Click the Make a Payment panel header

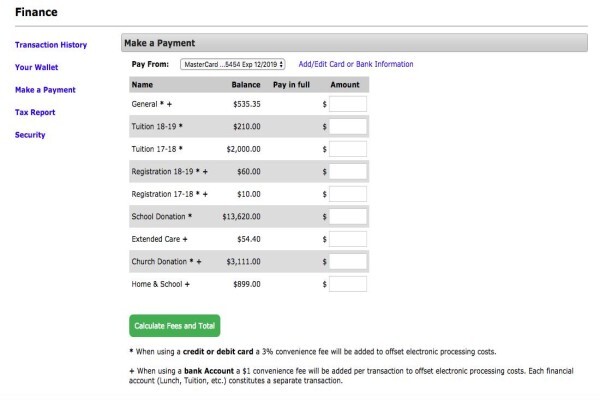(x=354, y=43)
